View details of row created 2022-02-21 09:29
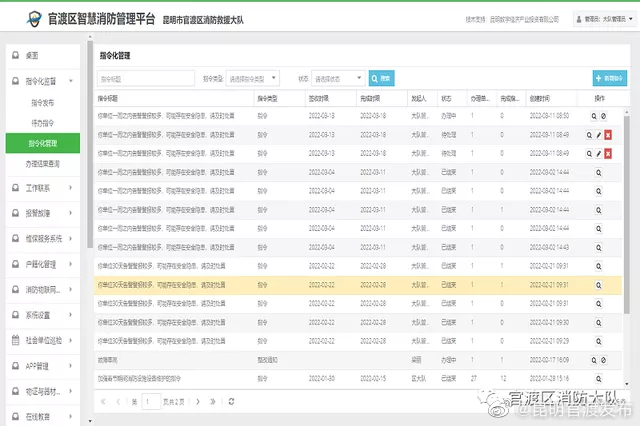This screenshot has height=426, width=640. pos(598,341)
